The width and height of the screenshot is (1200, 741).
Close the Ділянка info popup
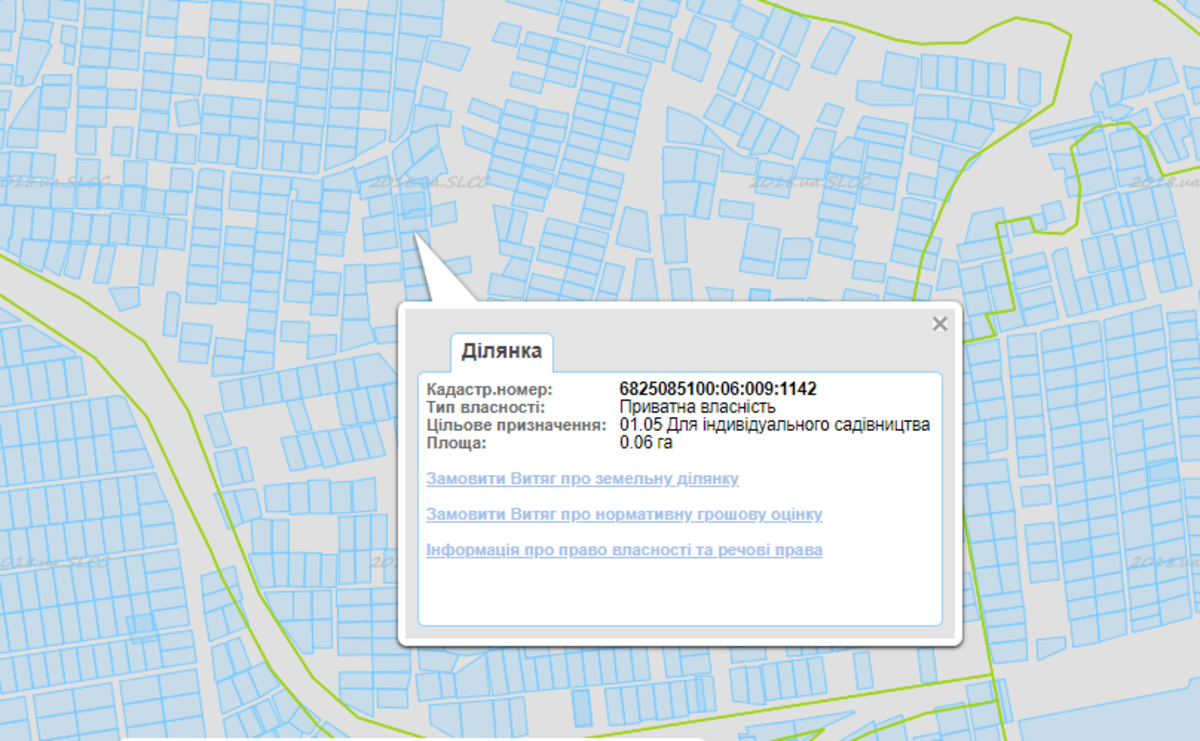939,324
